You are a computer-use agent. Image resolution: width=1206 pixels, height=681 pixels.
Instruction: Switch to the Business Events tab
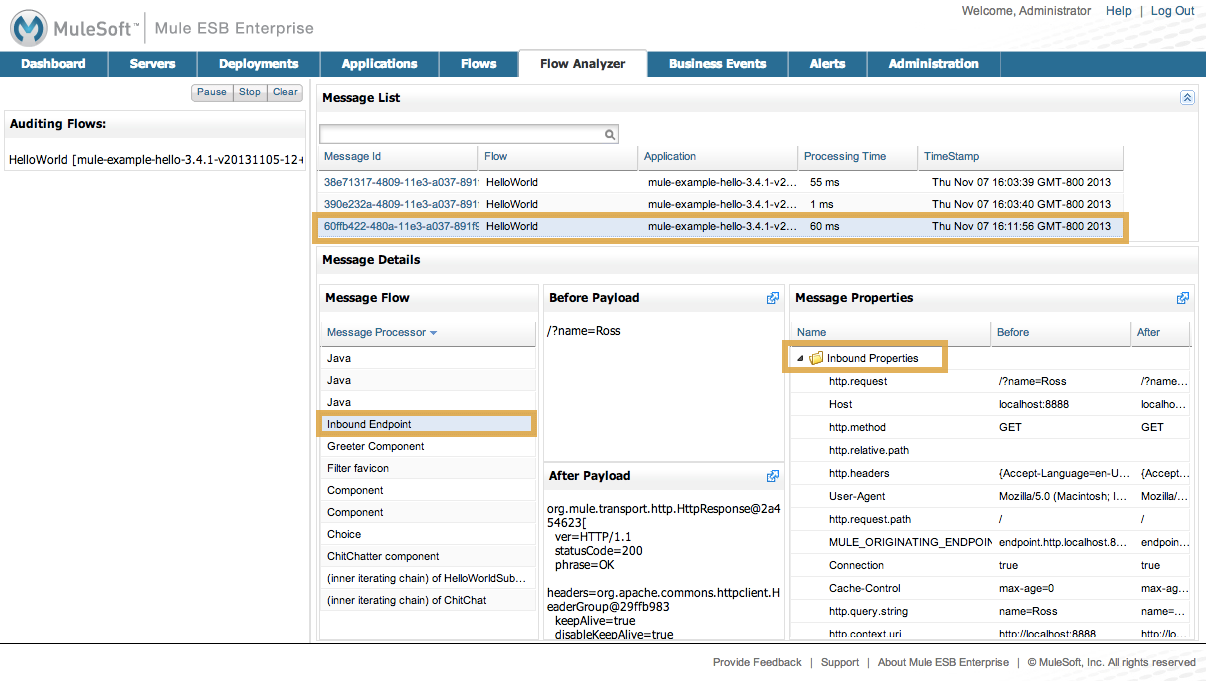click(717, 64)
